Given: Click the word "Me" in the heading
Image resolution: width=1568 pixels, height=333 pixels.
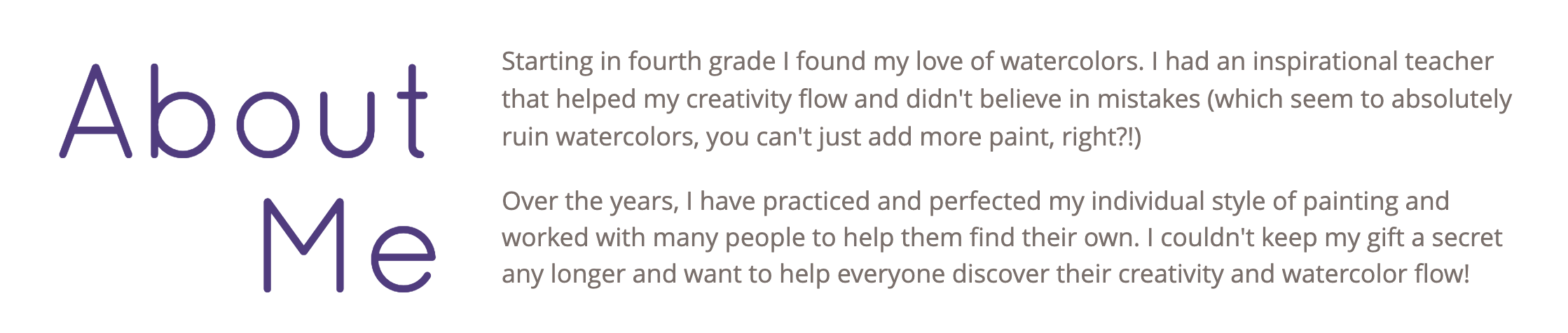Looking at the screenshot, I should (348, 245).
